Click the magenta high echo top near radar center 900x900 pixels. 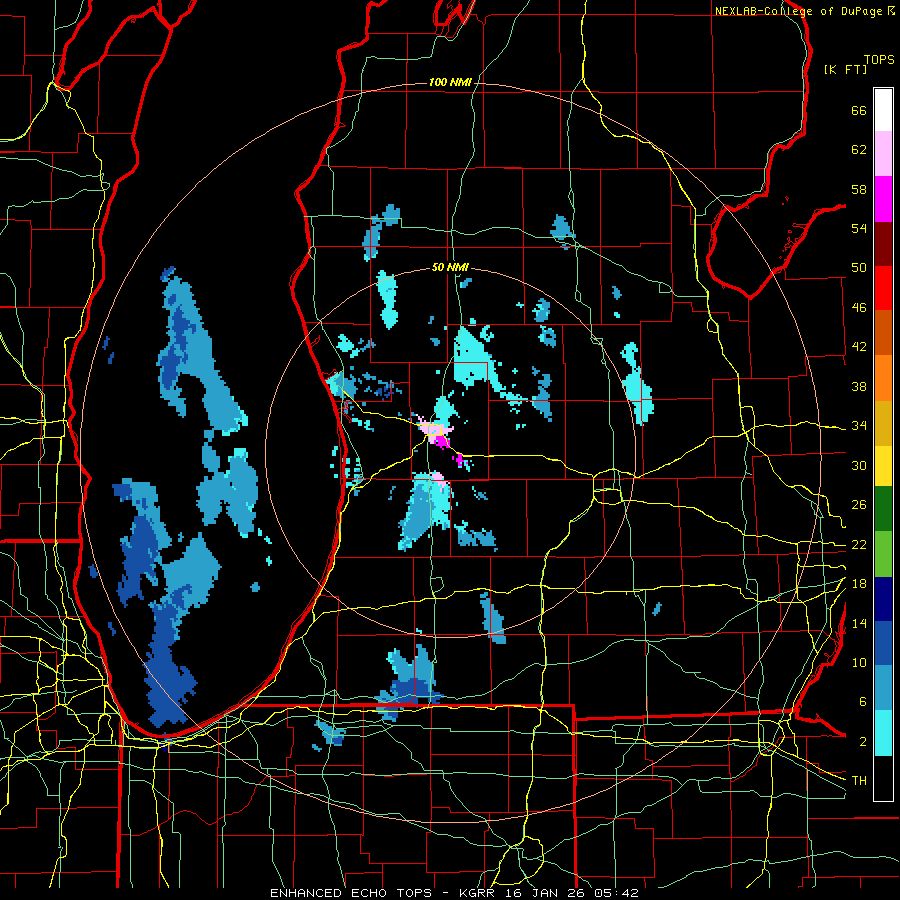(440, 441)
